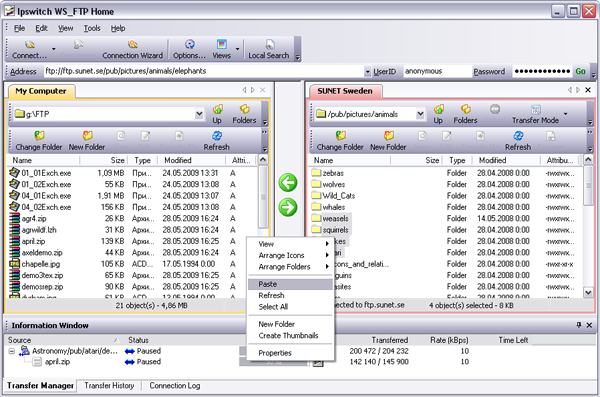Image resolution: width=600 pixels, height=397 pixels.
Task: Click the green right transfer arrow
Action: point(288,207)
